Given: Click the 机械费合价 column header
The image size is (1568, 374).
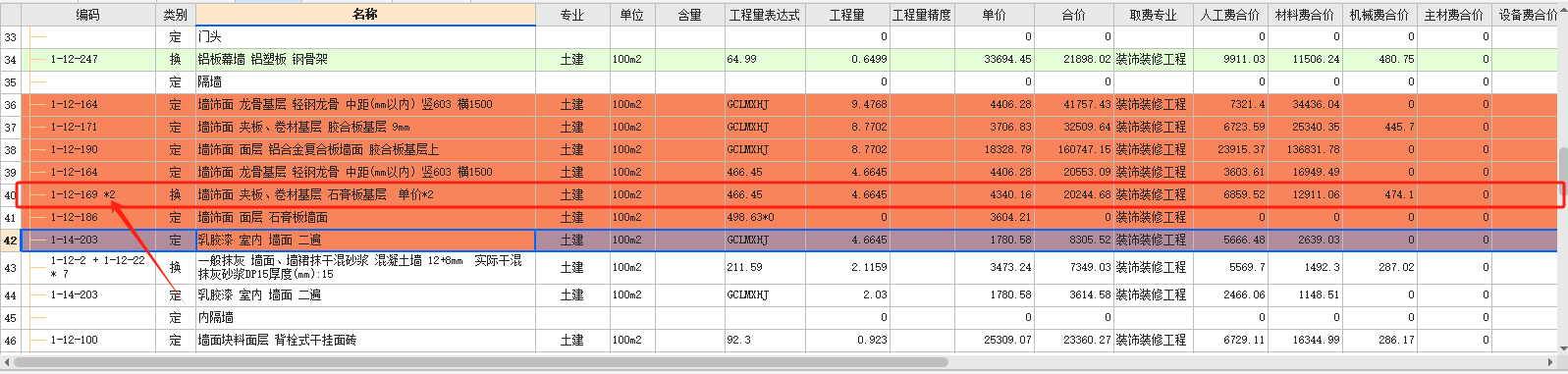Looking at the screenshot, I should click(x=1379, y=15).
